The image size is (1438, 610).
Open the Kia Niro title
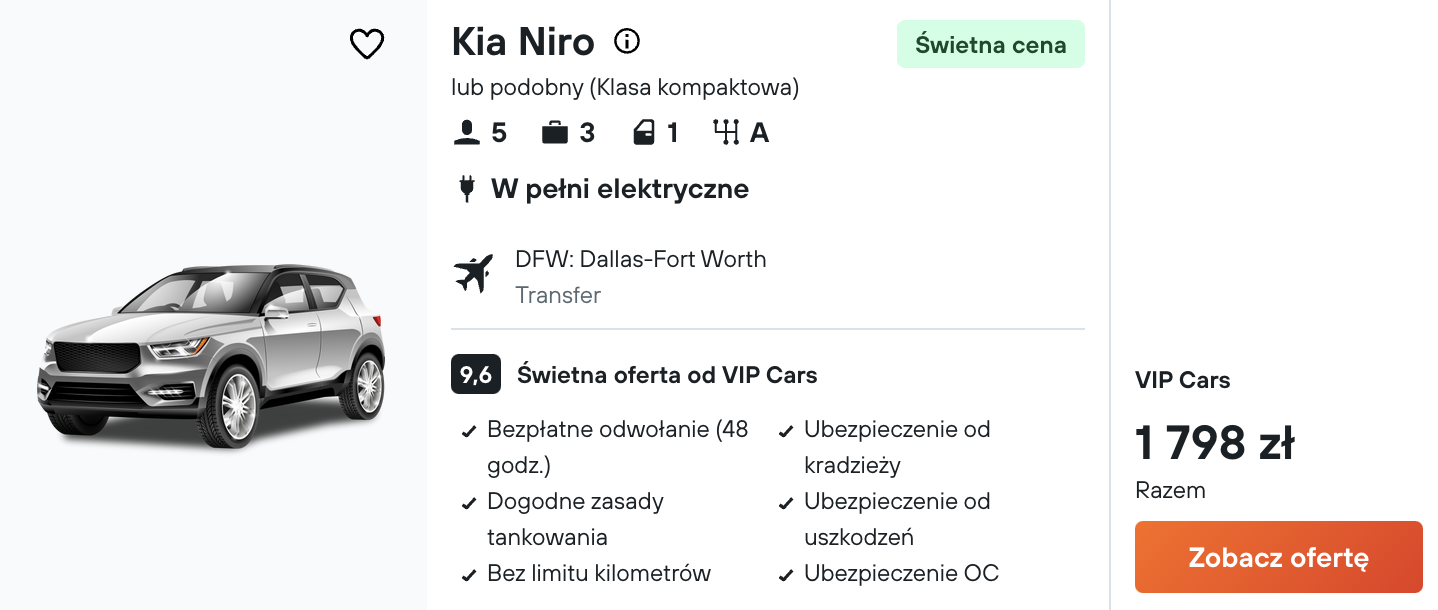(x=523, y=42)
